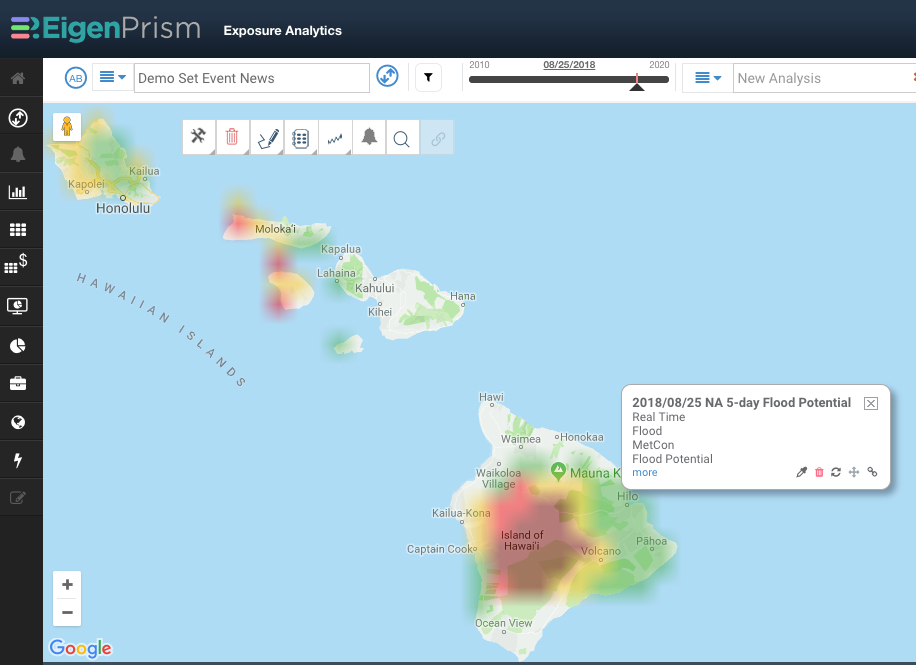Click the Street View pegman icon
This screenshot has width=916, height=665.
click(67, 126)
